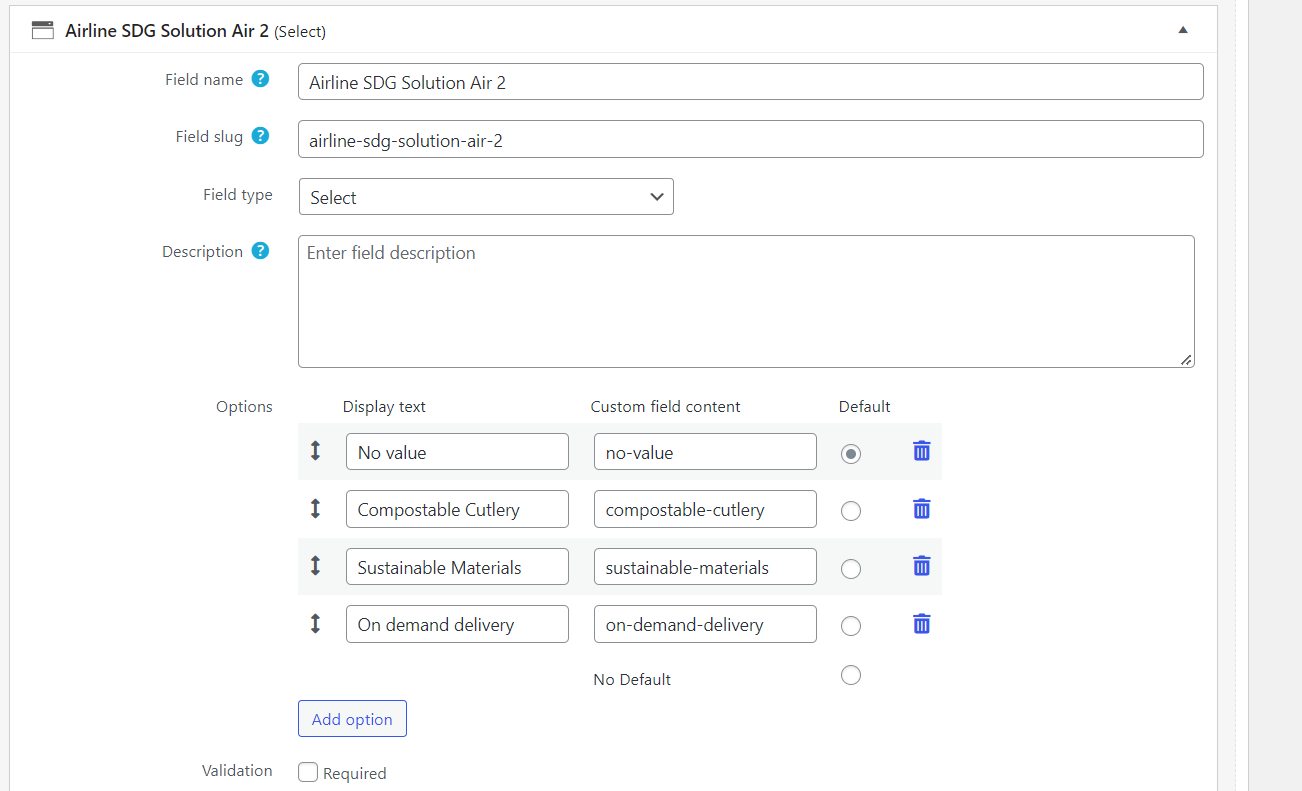Click the field group icon beside the title
The width and height of the screenshot is (1302, 791).
tap(42, 30)
